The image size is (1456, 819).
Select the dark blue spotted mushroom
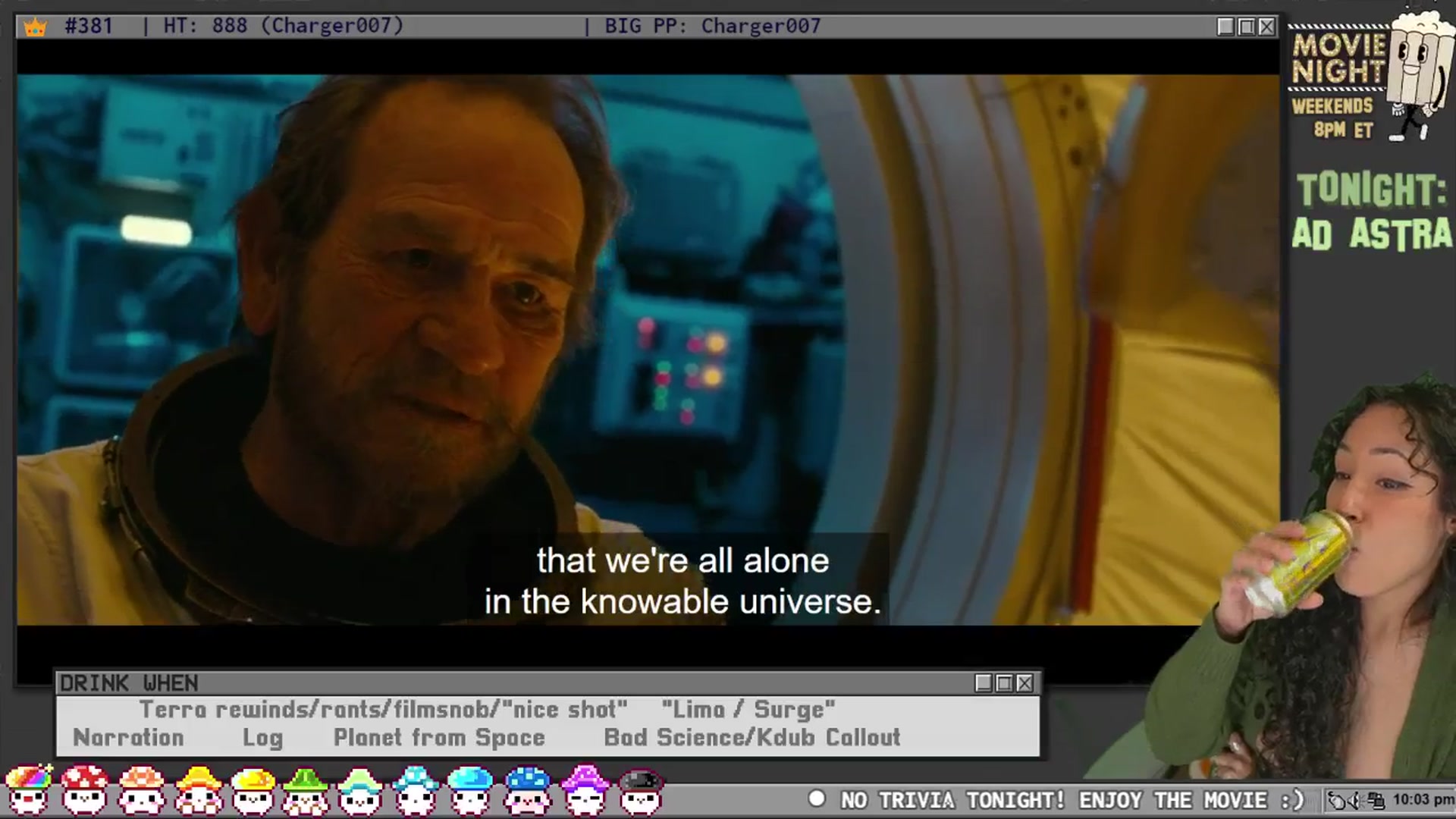pos(528,789)
